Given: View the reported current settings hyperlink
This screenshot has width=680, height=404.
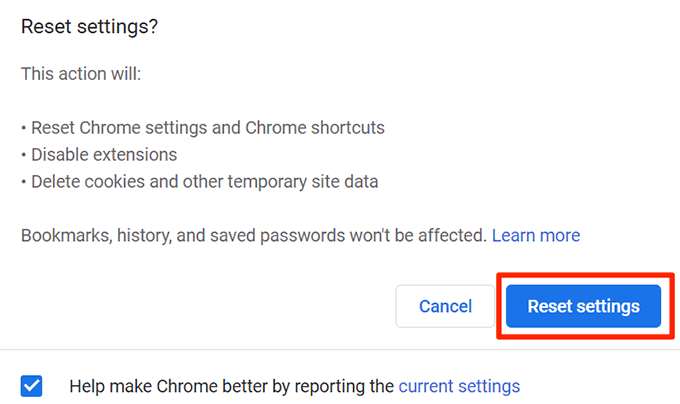Looking at the screenshot, I should pyautogui.click(x=459, y=386).
